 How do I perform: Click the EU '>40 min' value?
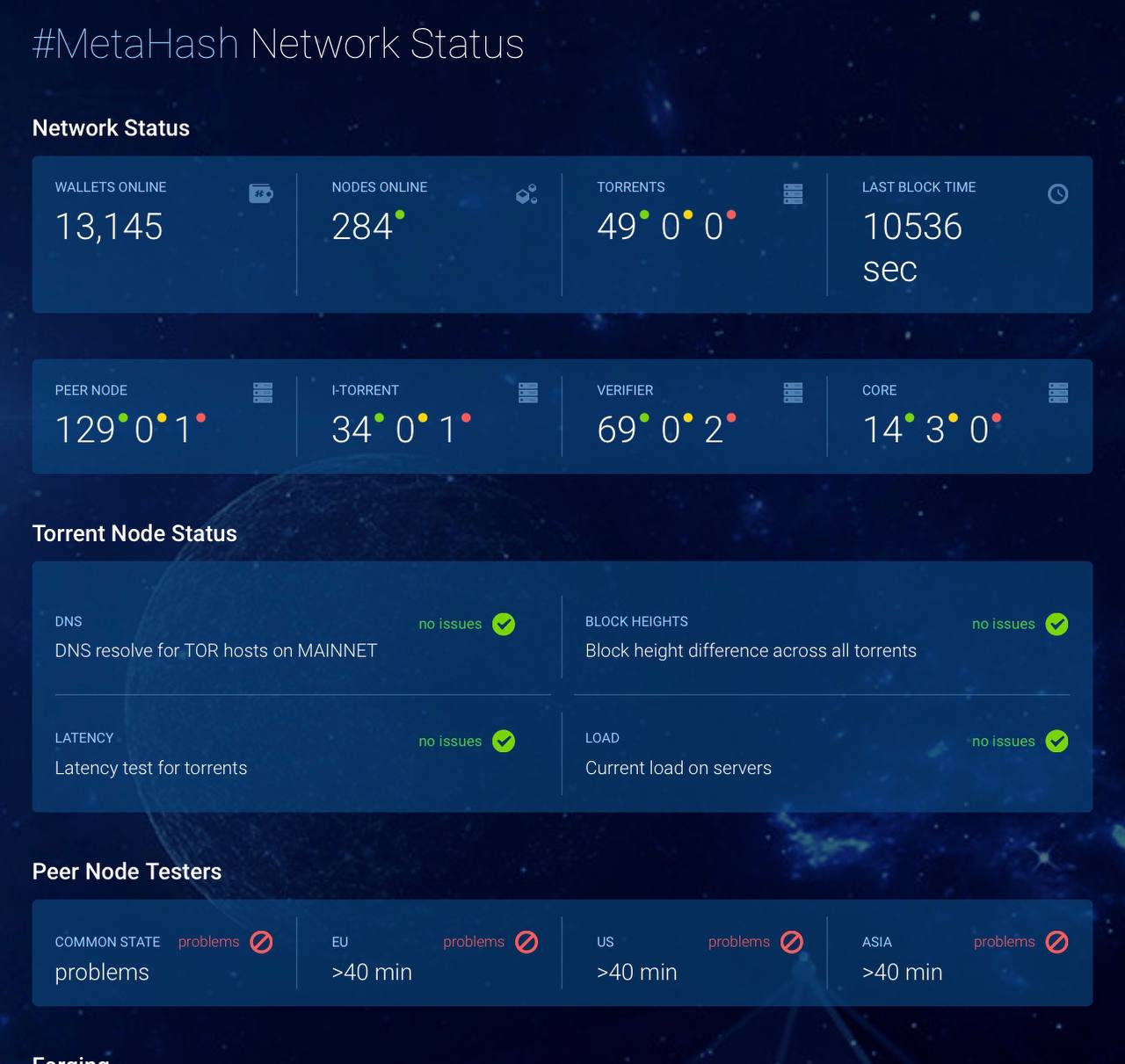[372, 973]
